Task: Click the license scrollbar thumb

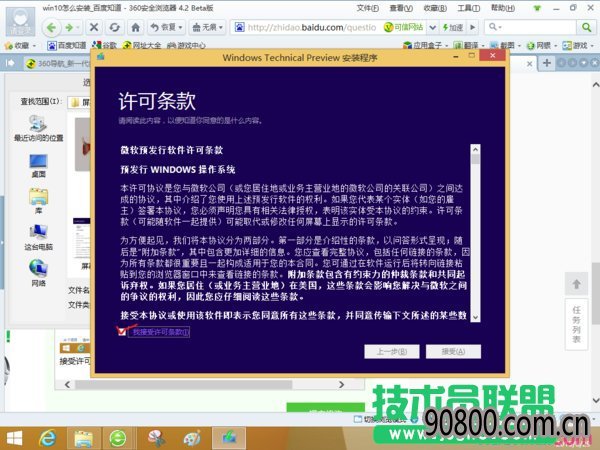Action: point(475,159)
